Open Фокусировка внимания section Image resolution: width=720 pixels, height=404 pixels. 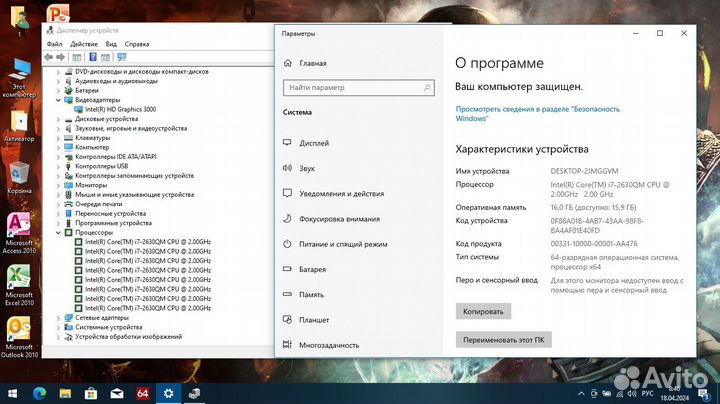click(x=339, y=219)
